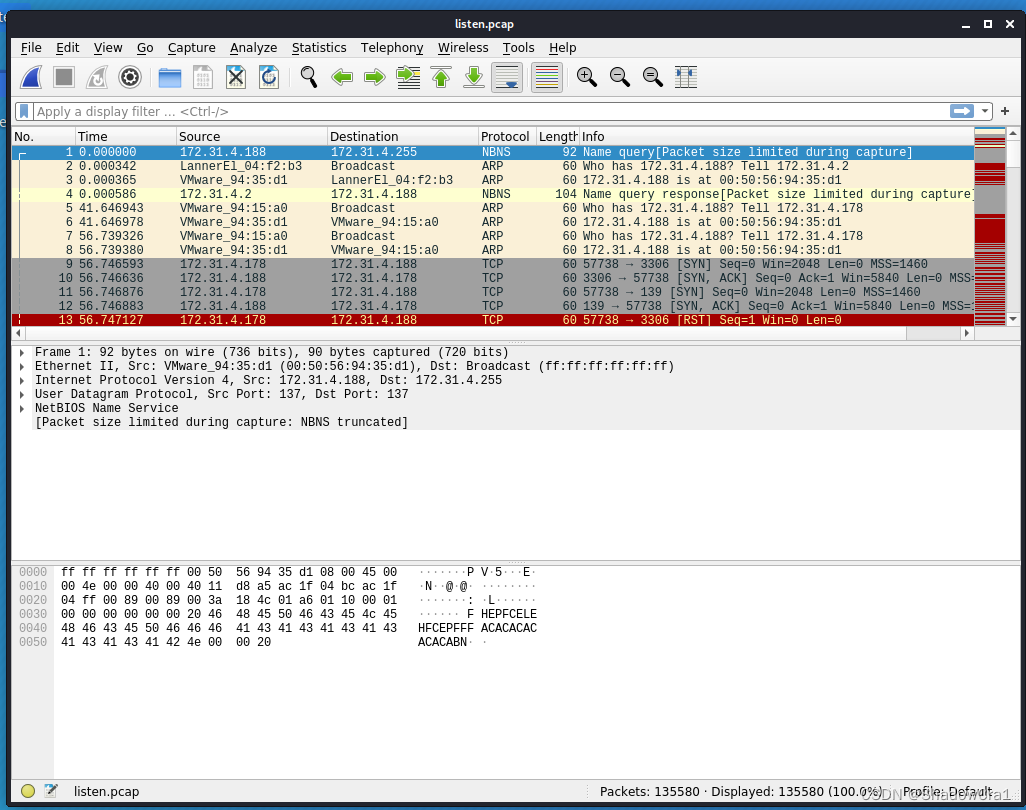Jump to the last packet icon
This screenshot has height=810, width=1026.
(474, 77)
